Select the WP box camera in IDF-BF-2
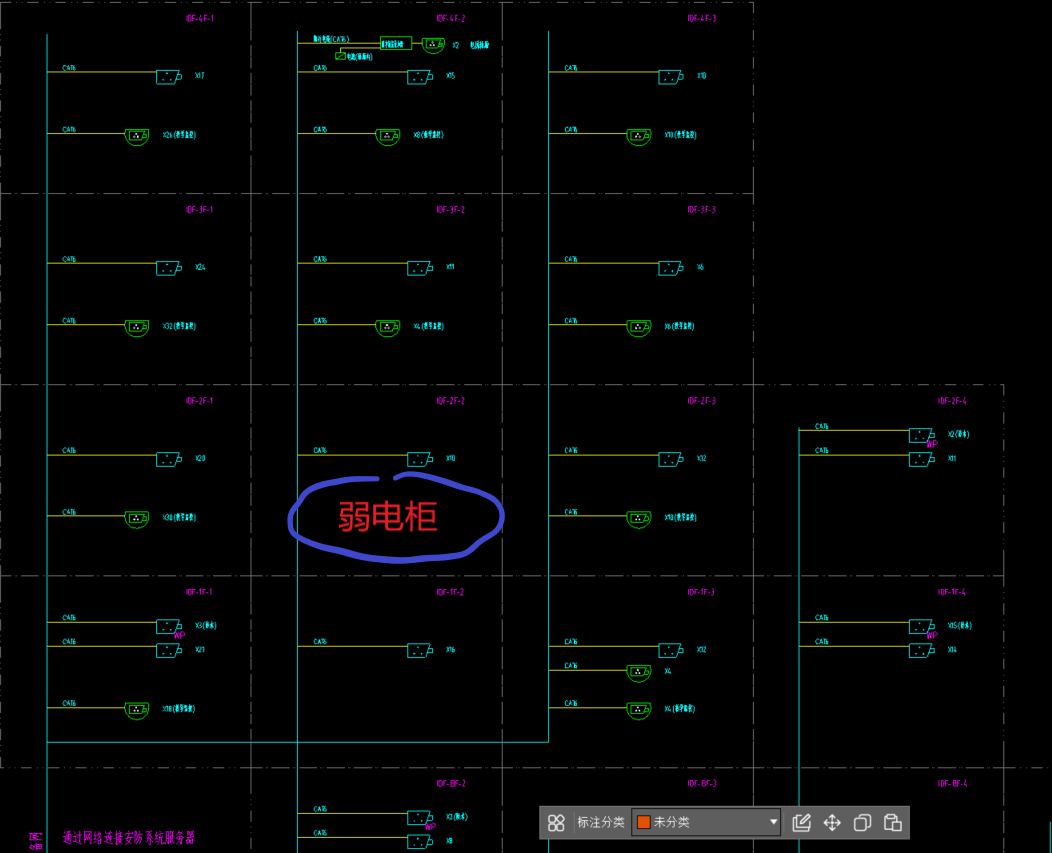 [419, 818]
